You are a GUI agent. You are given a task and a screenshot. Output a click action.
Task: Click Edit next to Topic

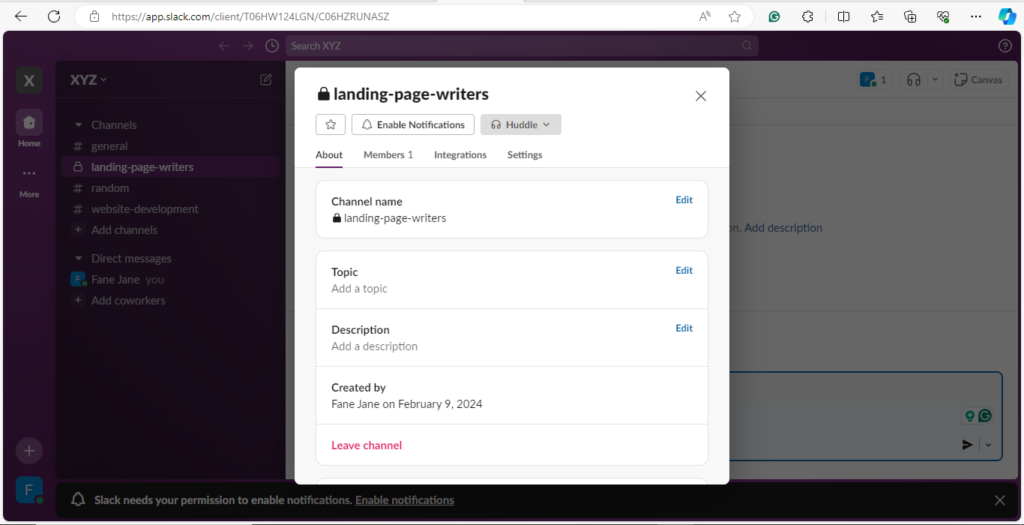pyautogui.click(x=683, y=270)
